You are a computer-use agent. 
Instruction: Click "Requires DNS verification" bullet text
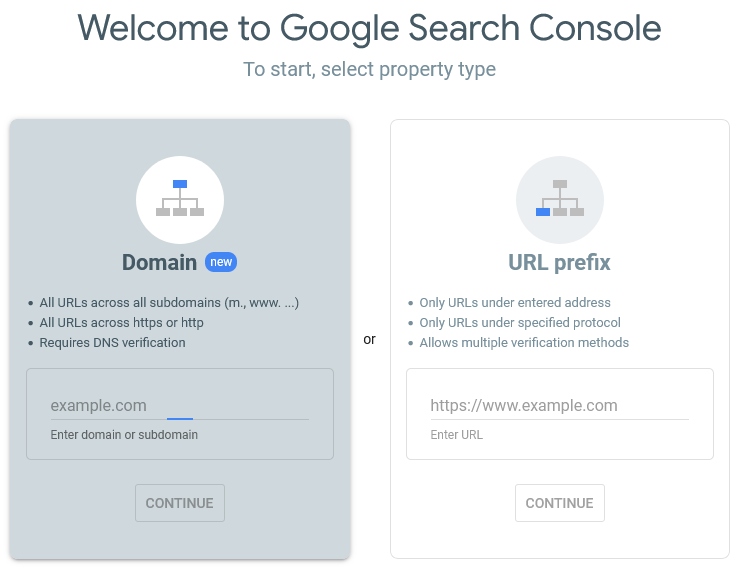pyautogui.click(x=112, y=342)
